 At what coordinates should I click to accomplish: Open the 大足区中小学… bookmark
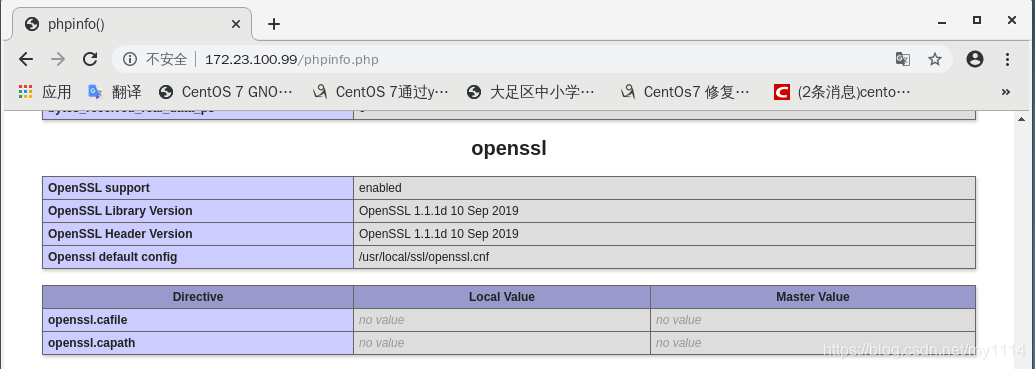coord(531,92)
